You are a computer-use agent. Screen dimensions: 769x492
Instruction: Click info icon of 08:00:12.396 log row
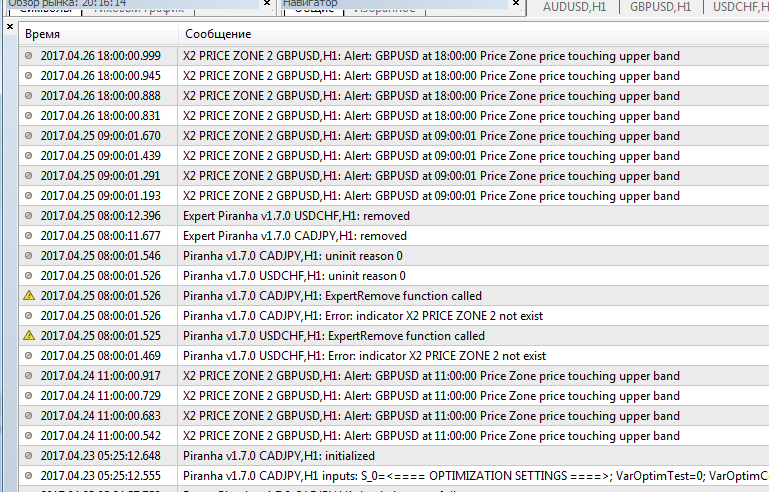pos(28,216)
